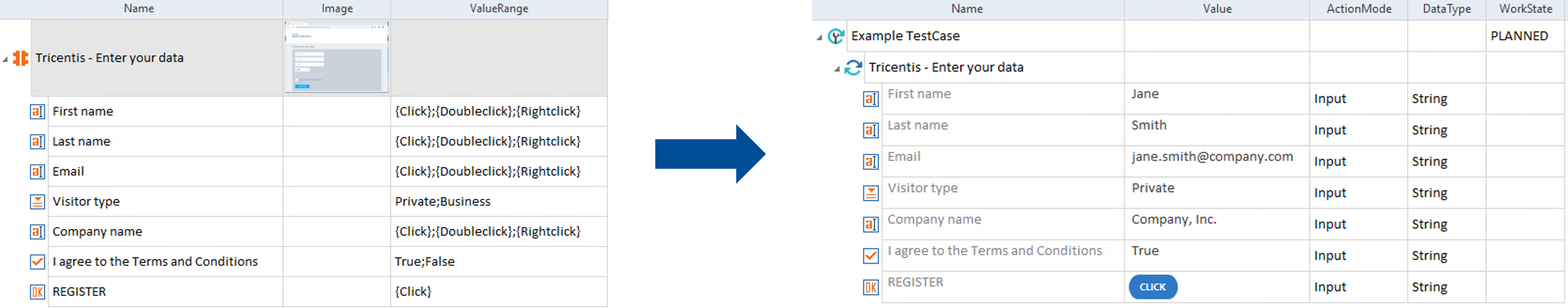Click the Terms and Conditions checkbox icon in module
Screen dimensions: 1568x308
[37, 262]
